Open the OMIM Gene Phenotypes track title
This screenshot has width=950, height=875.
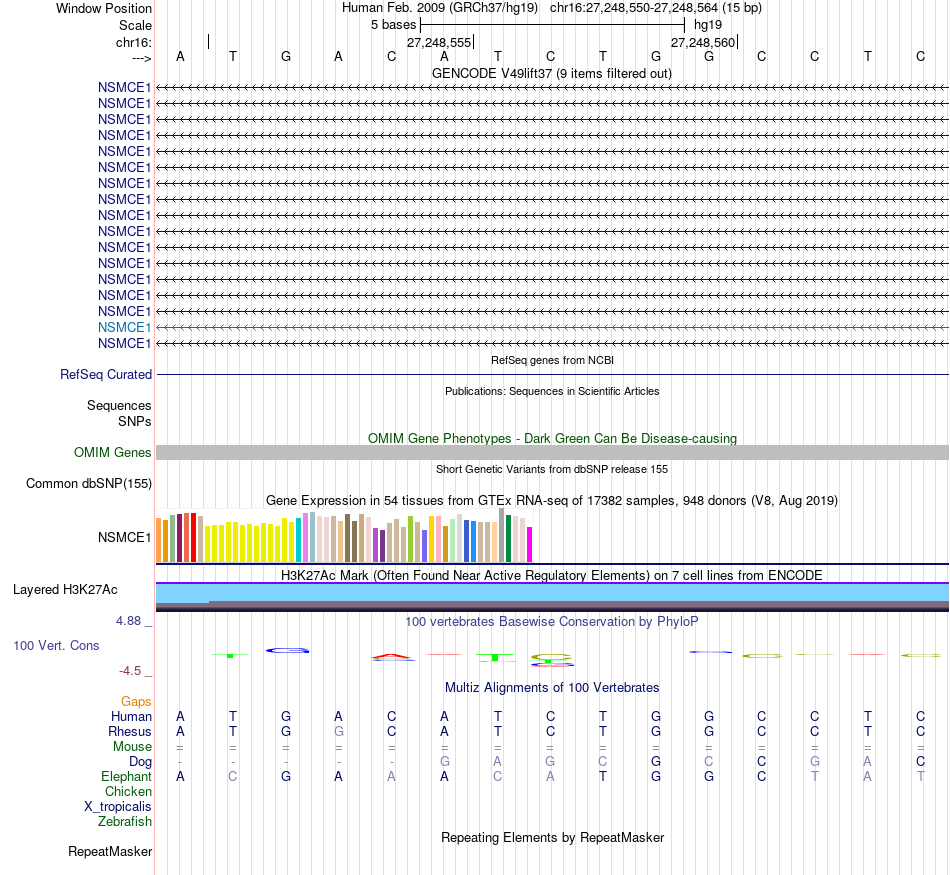[x=552, y=438]
